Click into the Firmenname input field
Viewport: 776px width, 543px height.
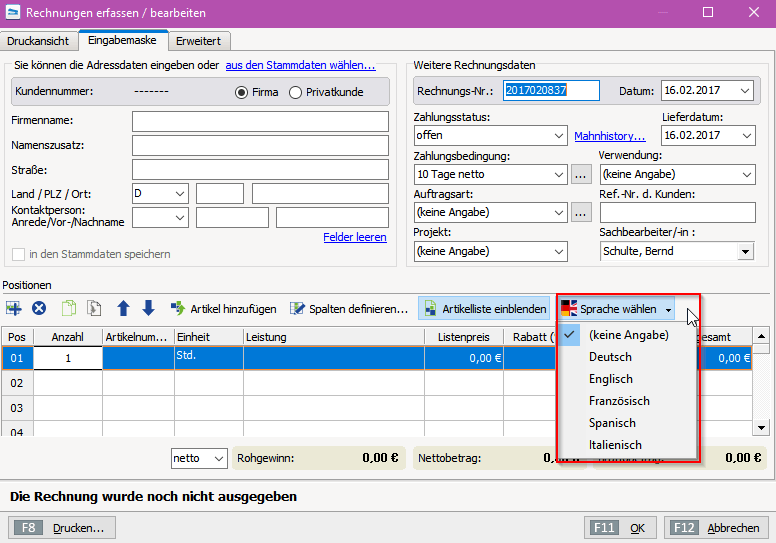coord(260,122)
